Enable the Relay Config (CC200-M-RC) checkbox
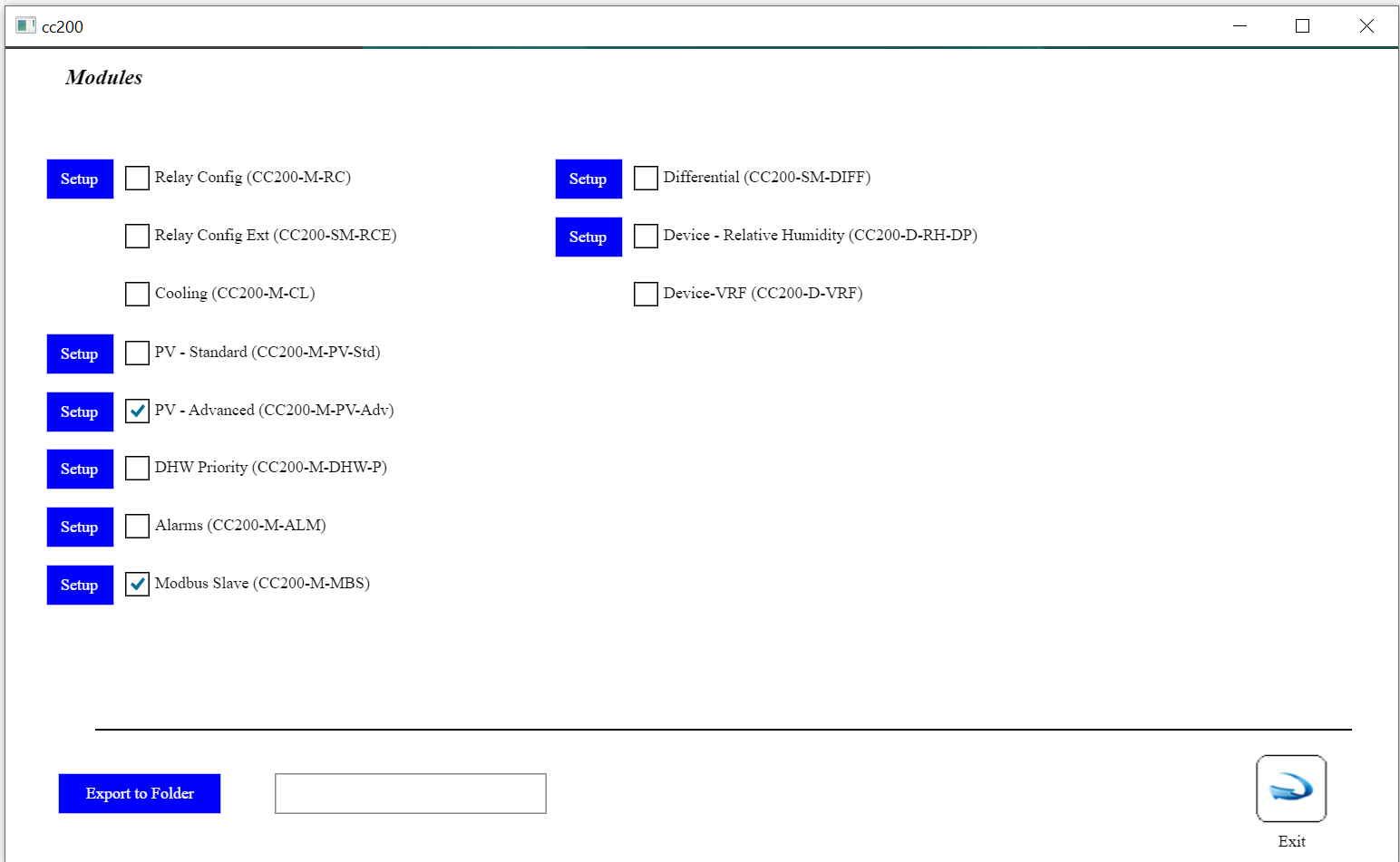The width and height of the screenshot is (1400, 862). click(137, 179)
